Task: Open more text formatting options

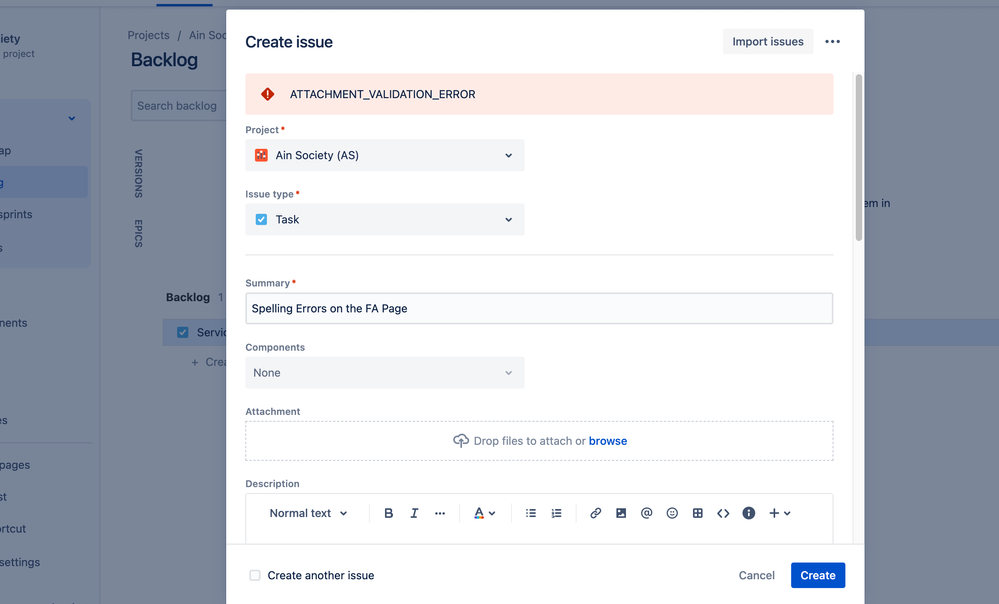Action: pos(440,513)
